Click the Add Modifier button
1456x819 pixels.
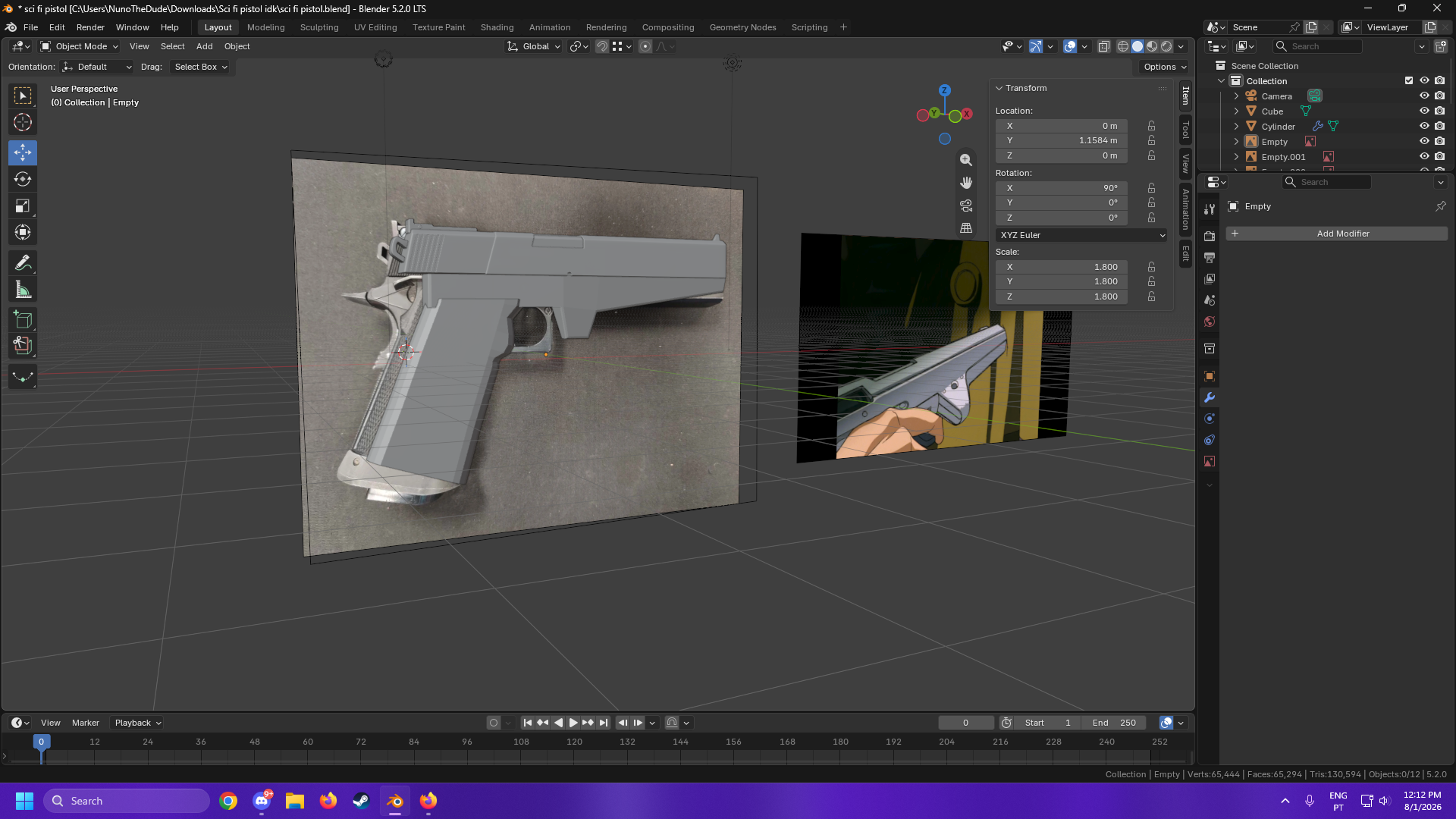coord(1337,234)
